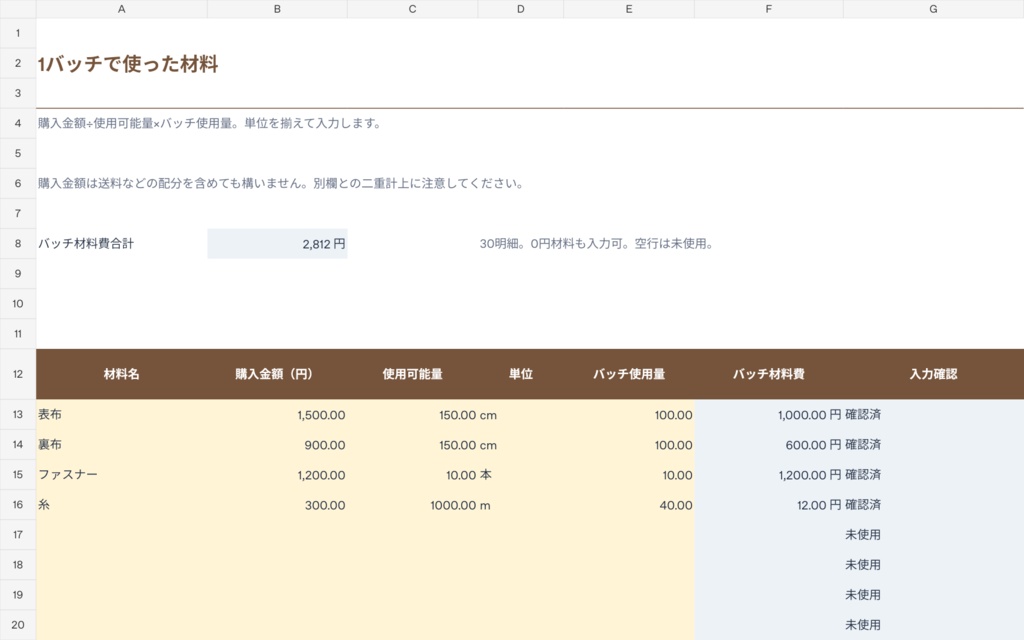Select the 600.00 円 material cost cell
The width and height of the screenshot is (1024, 640).
coord(769,445)
